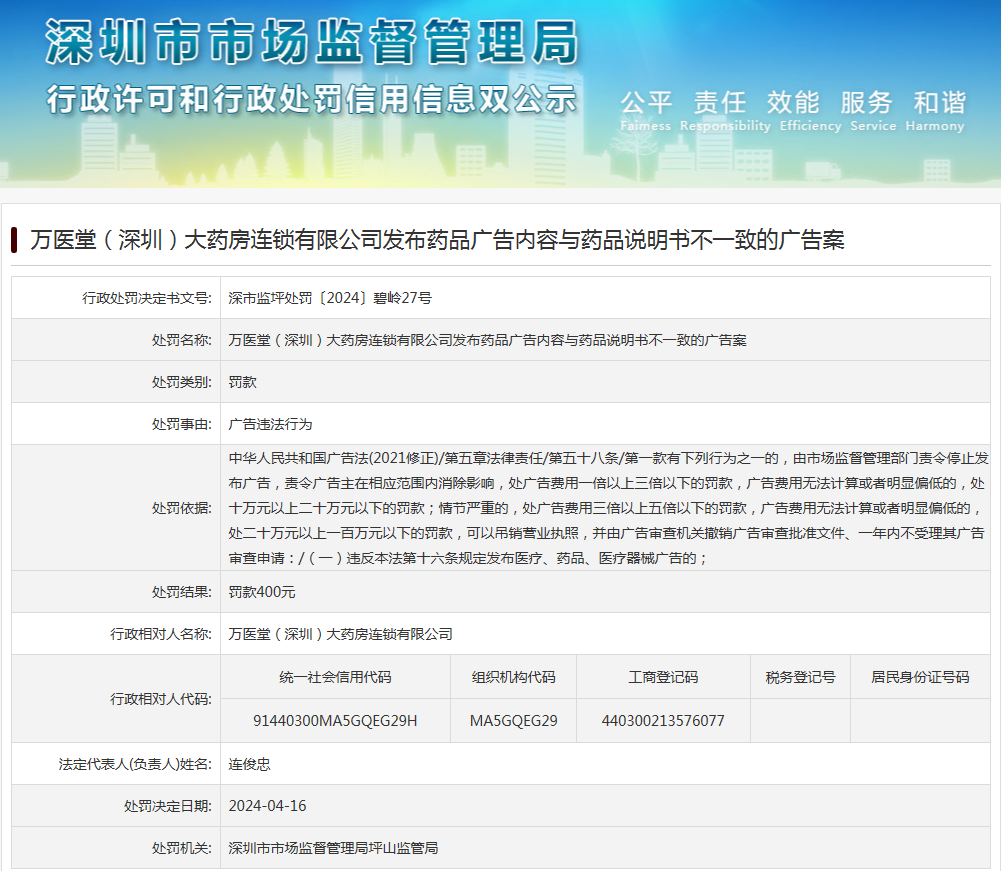Click the authority 深圳市市场监督管理局坪山监管局

[x=333, y=849]
